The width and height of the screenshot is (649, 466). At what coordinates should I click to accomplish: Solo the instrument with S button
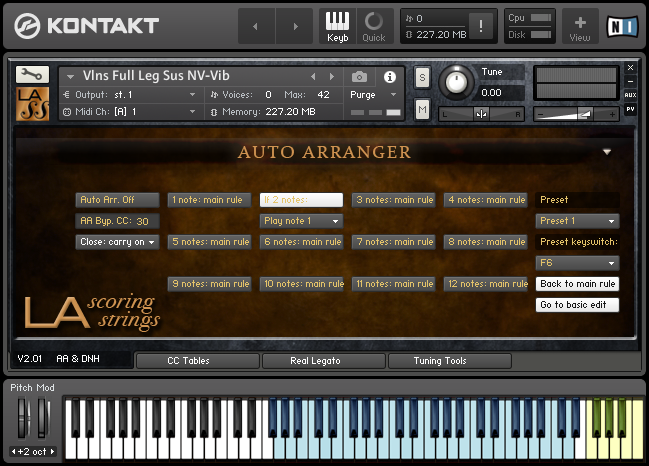click(x=422, y=77)
